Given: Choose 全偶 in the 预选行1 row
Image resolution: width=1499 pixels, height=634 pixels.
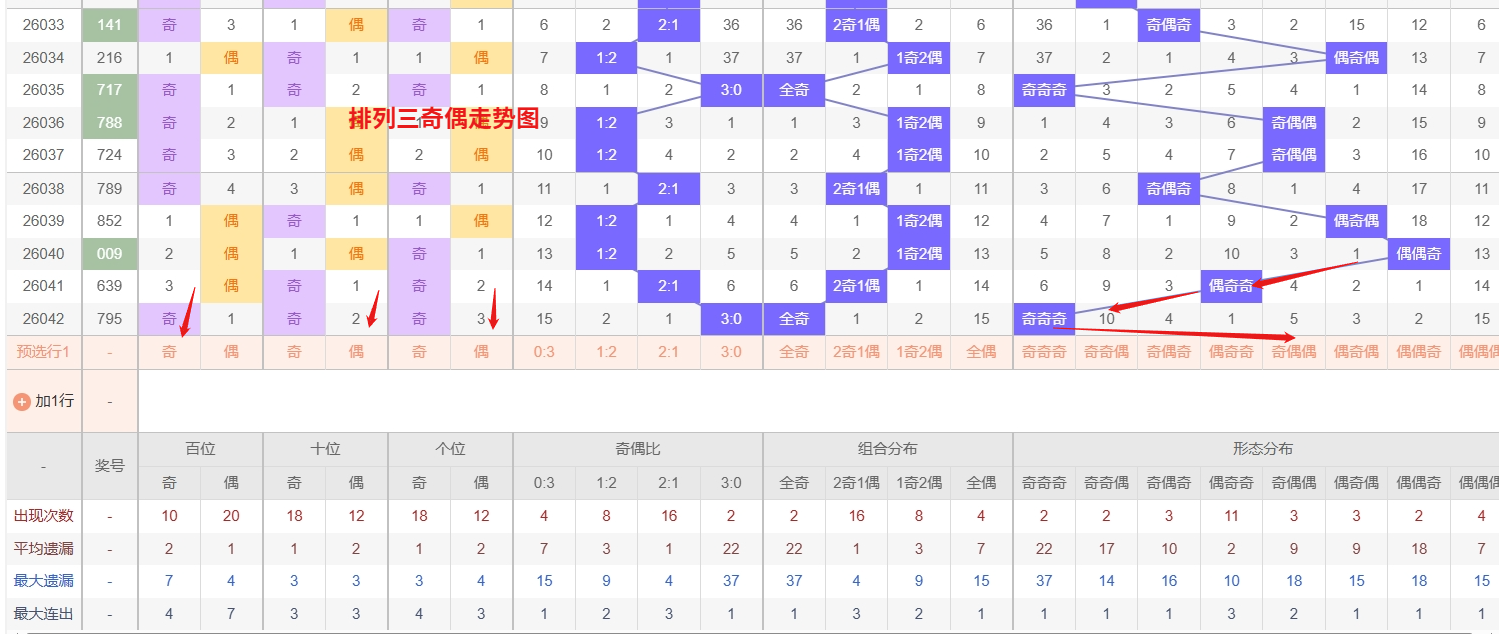Looking at the screenshot, I should (x=981, y=352).
